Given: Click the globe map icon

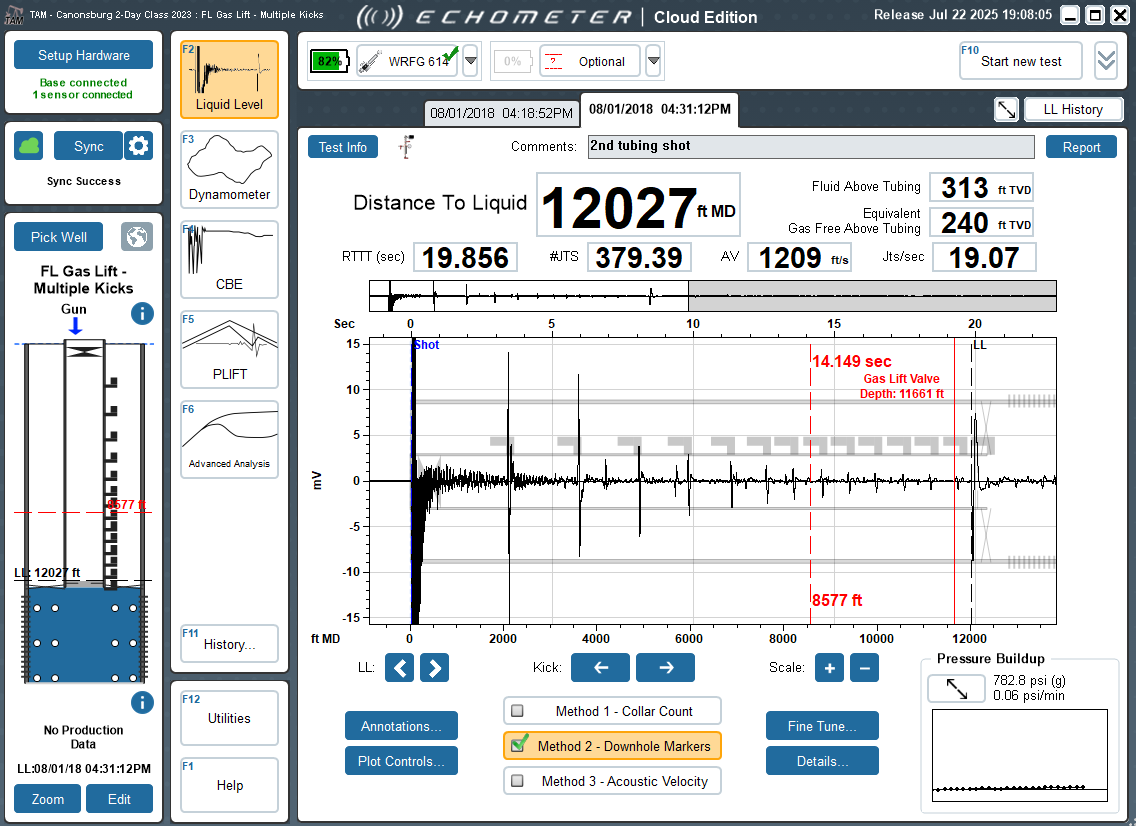Looking at the screenshot, I should (137, 237).
